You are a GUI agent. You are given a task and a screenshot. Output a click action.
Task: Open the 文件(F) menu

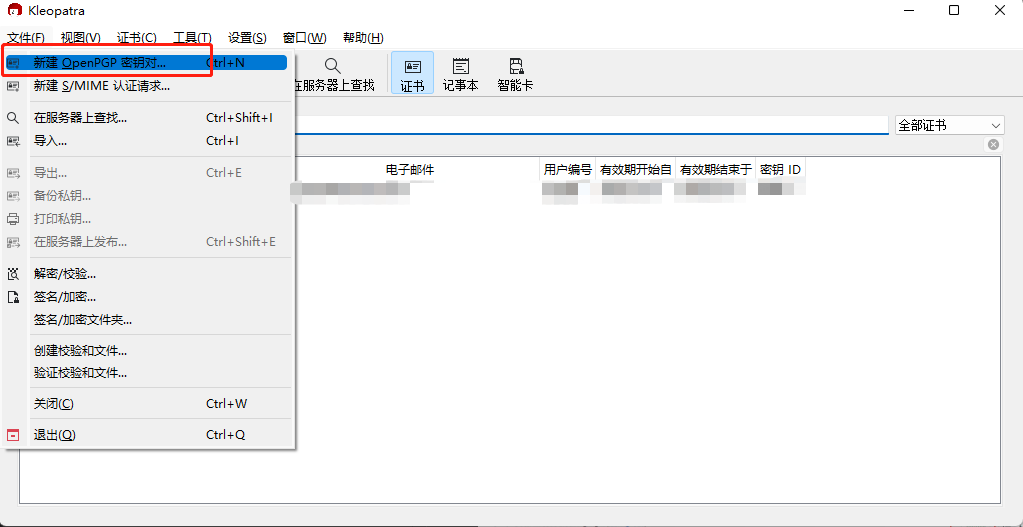coord(26,38)
